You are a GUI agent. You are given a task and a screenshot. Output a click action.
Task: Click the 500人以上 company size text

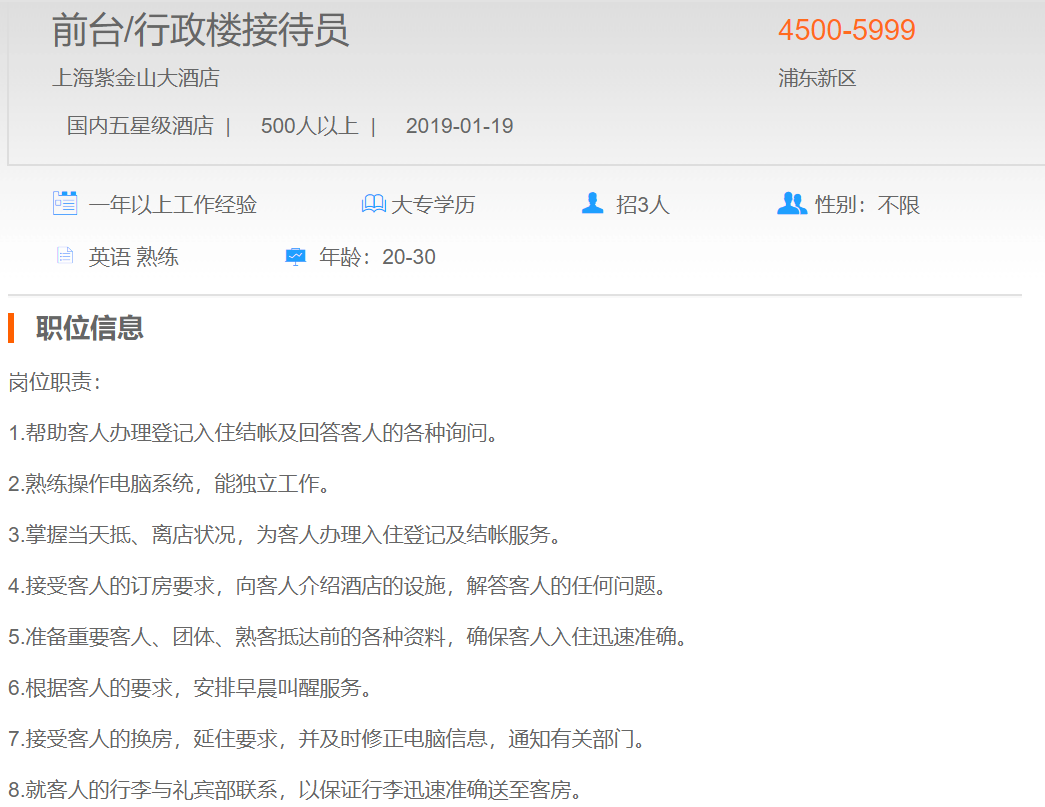point(309,126)
